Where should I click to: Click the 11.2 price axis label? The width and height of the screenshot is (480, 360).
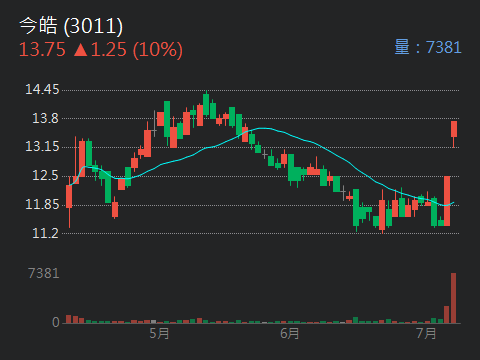(45, 233)
